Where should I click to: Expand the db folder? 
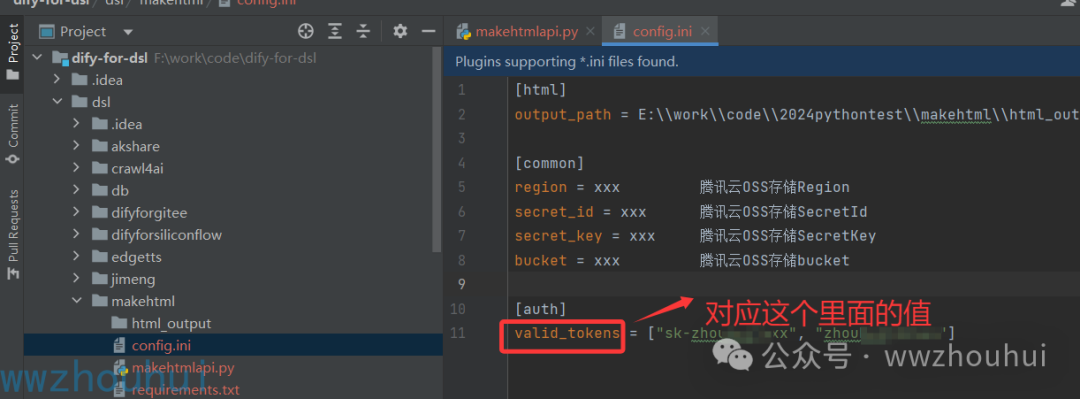[77, 190]
